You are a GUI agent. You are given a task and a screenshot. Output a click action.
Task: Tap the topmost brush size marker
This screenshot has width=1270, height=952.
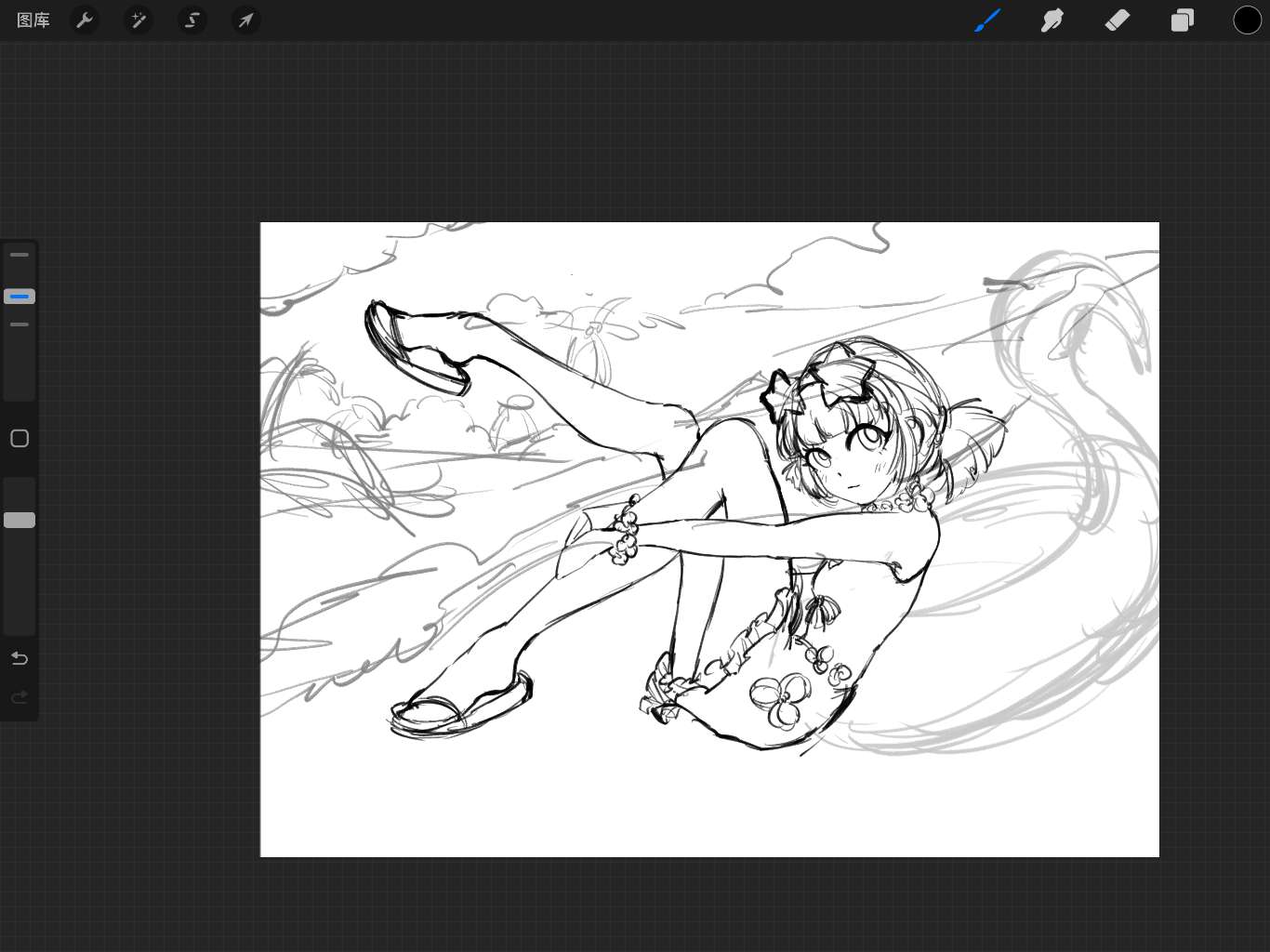pos(20,255)
